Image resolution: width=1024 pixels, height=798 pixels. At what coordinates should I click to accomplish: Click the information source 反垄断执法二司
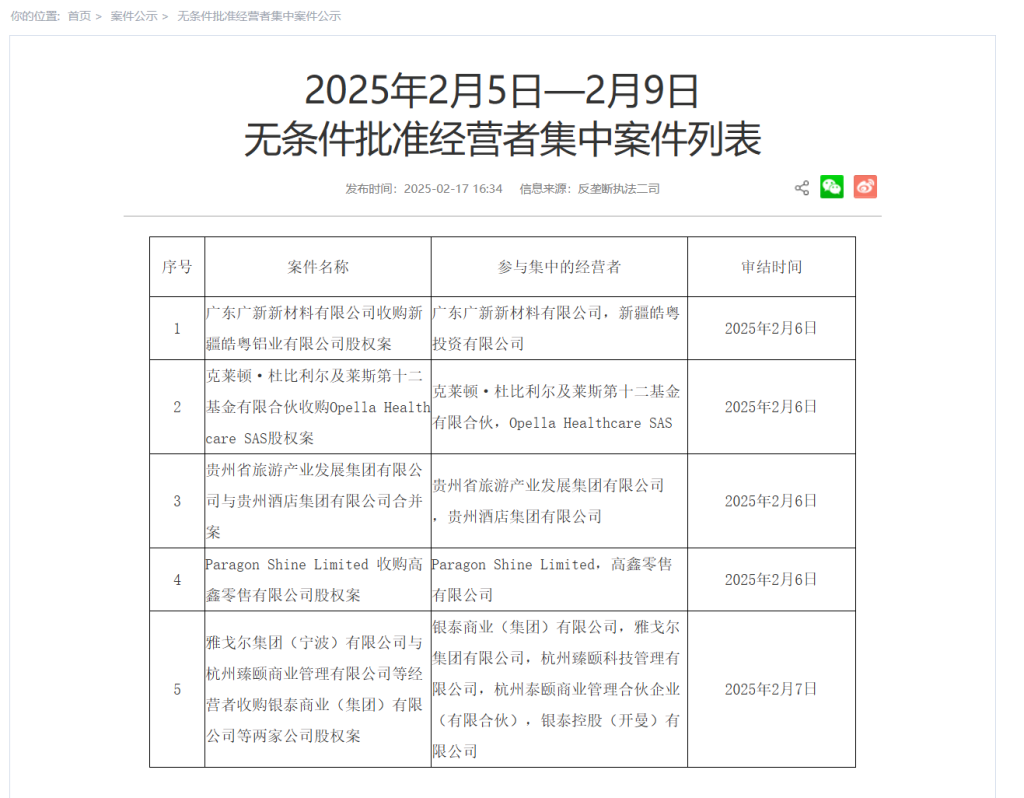618,188
